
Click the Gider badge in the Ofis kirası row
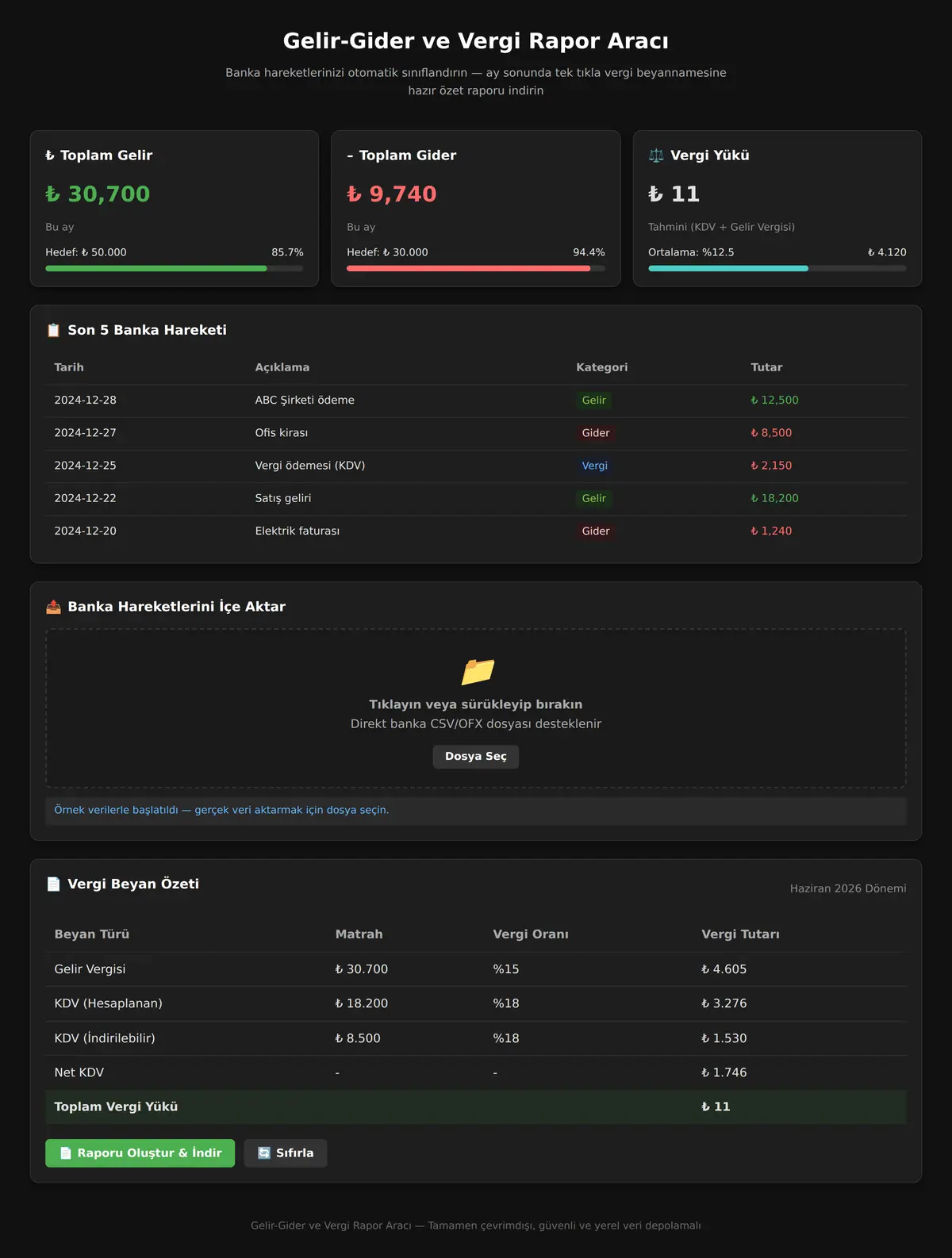(596, 433)
